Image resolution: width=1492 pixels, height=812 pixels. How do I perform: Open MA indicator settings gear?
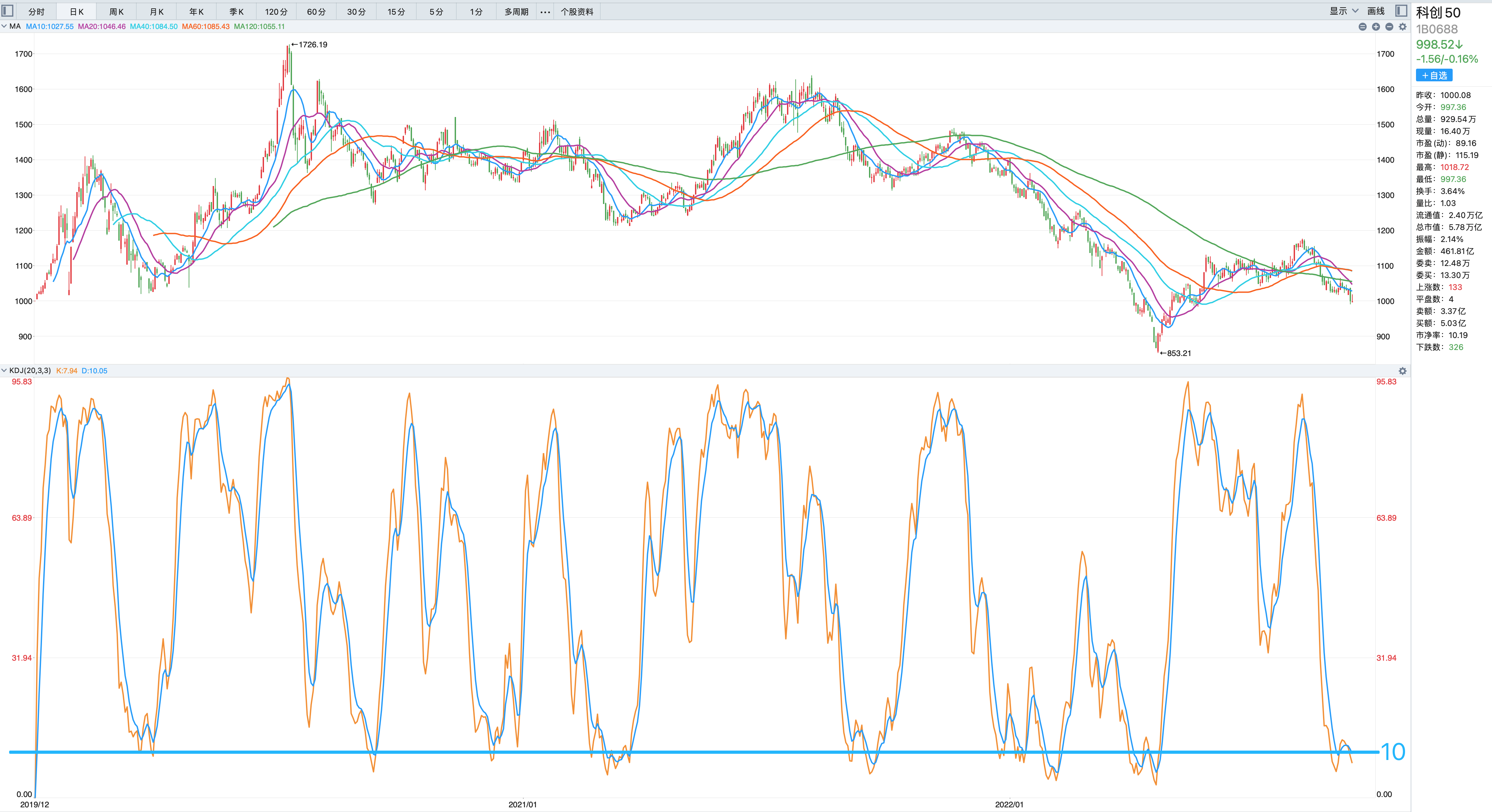point(1402,27)
